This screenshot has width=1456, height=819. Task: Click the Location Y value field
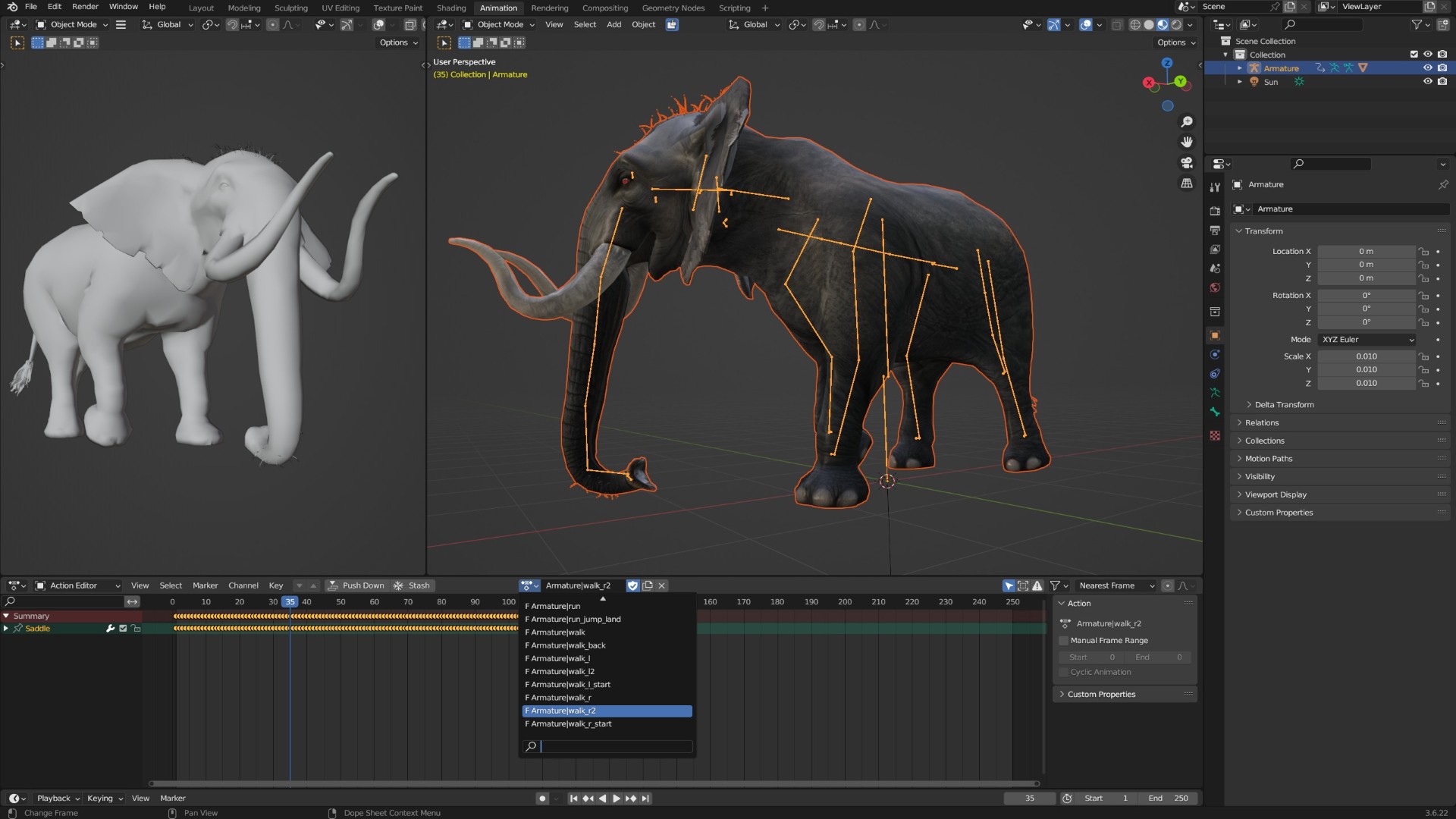pos(1366,265)
